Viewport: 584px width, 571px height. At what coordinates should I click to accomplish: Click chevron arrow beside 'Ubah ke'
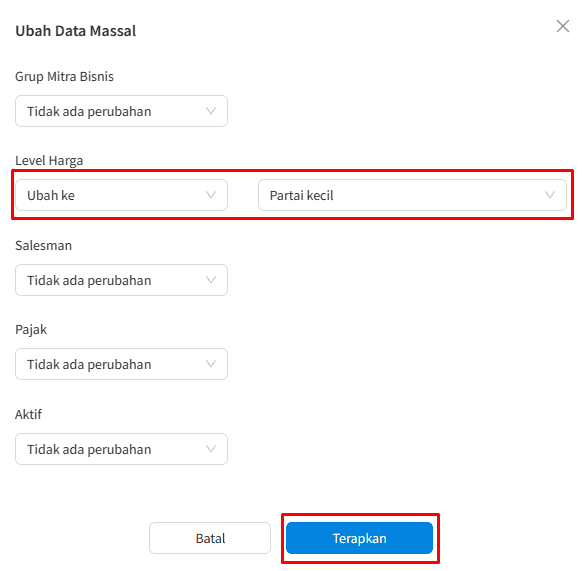[x=211, y=195]
